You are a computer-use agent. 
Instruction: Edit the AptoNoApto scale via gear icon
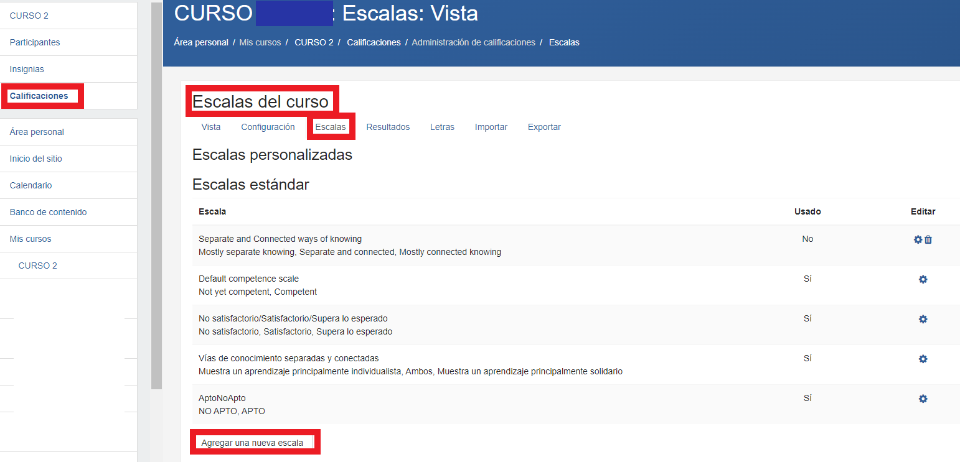coord(923,399)
